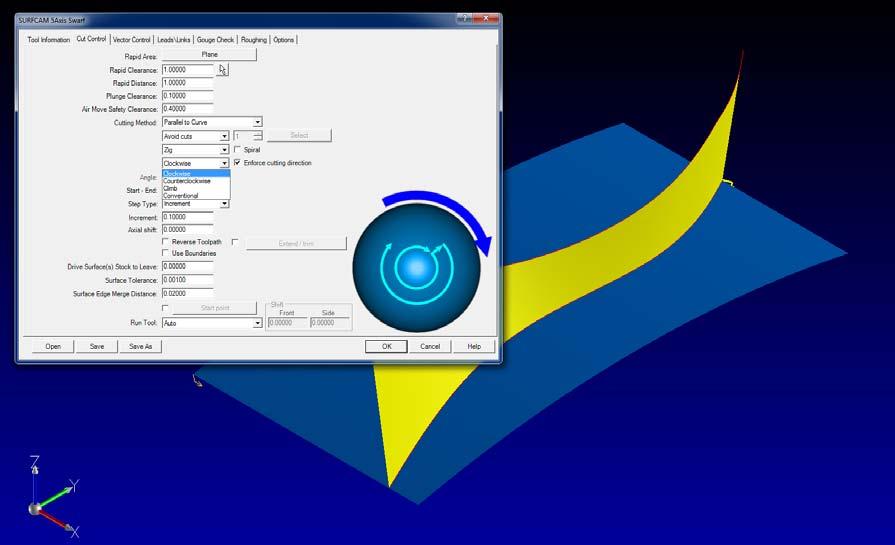Click the Rapid Area Plane button
The image size is (895, 545).
209,55
